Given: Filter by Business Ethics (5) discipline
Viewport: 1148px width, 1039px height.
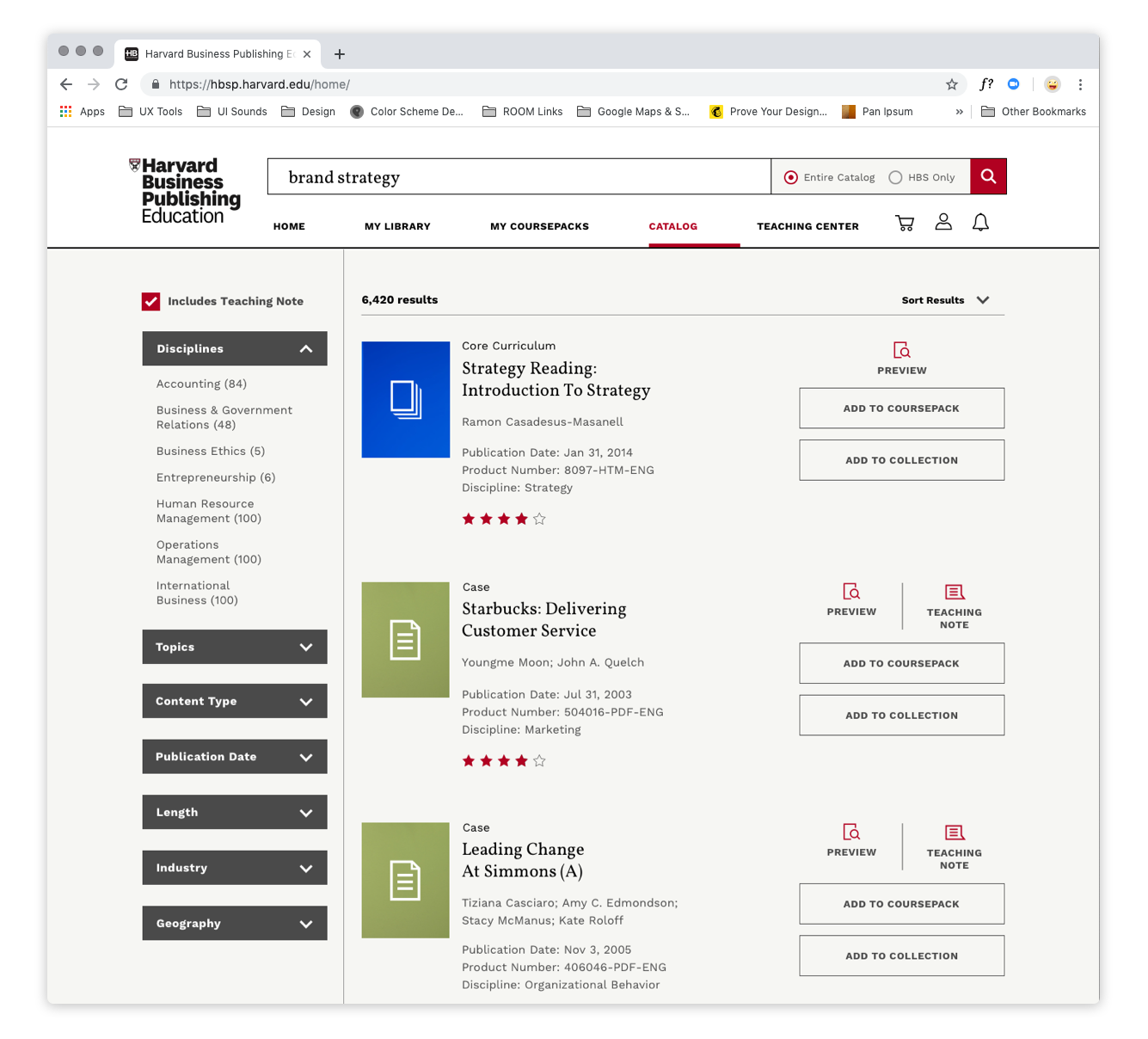Looking at the screenshot, I should coord(211,451).
